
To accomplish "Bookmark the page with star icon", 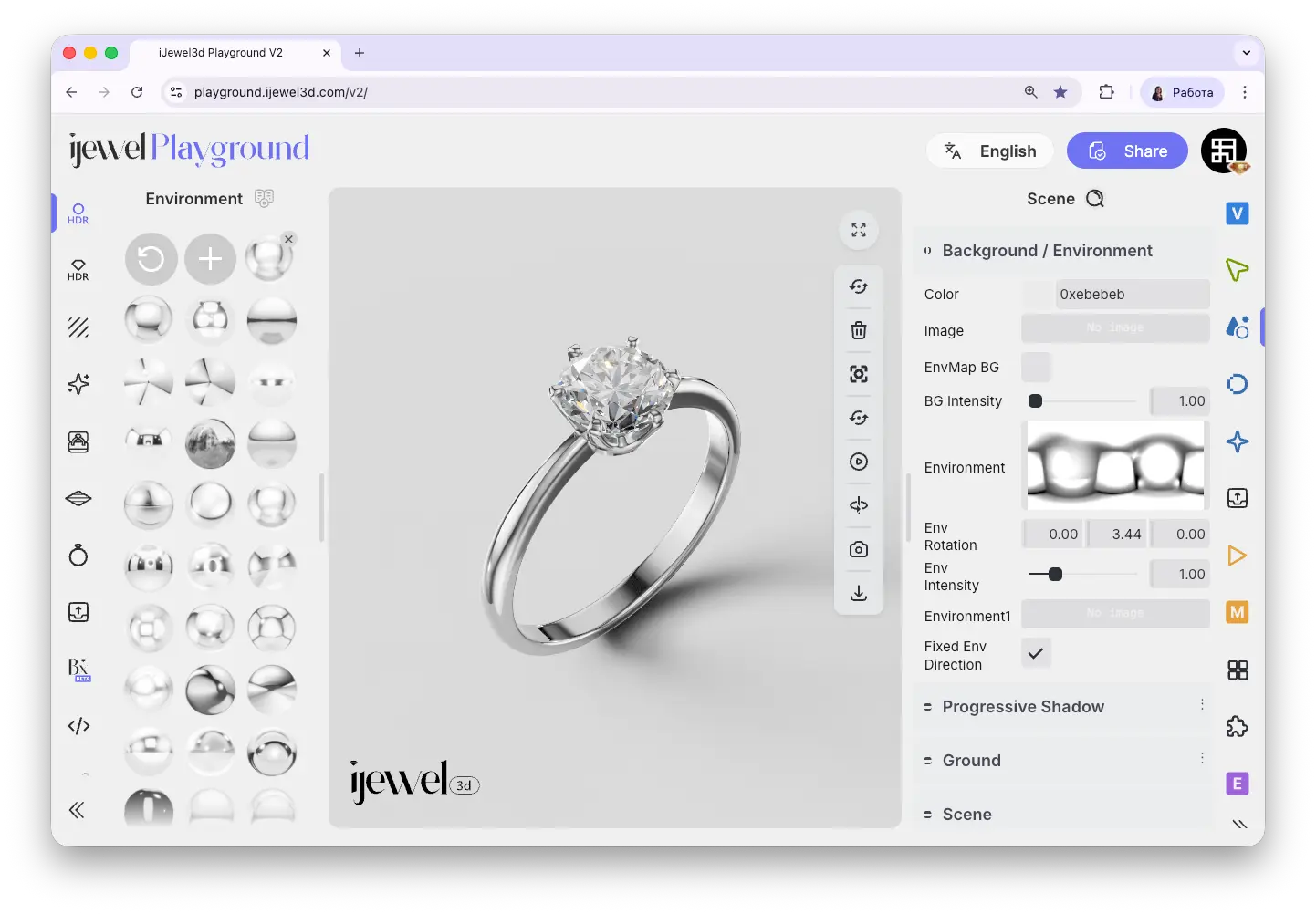I will 1060,92.
